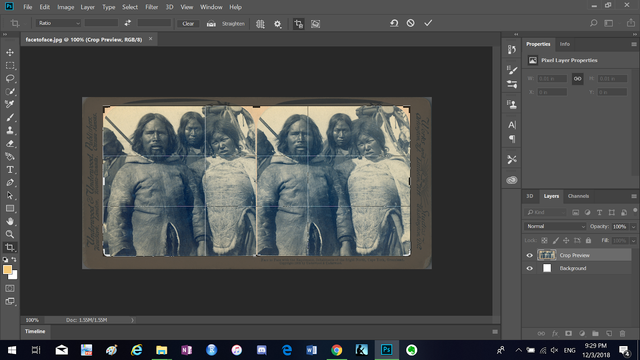Select the Hand tool

click(x=10, y=221)
